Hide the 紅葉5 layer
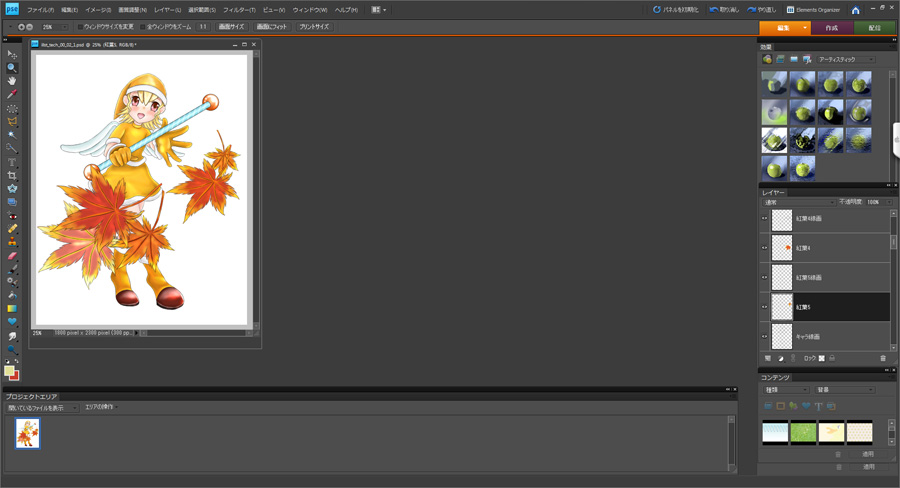The image size is (900, 488). (x=764, y=307)
